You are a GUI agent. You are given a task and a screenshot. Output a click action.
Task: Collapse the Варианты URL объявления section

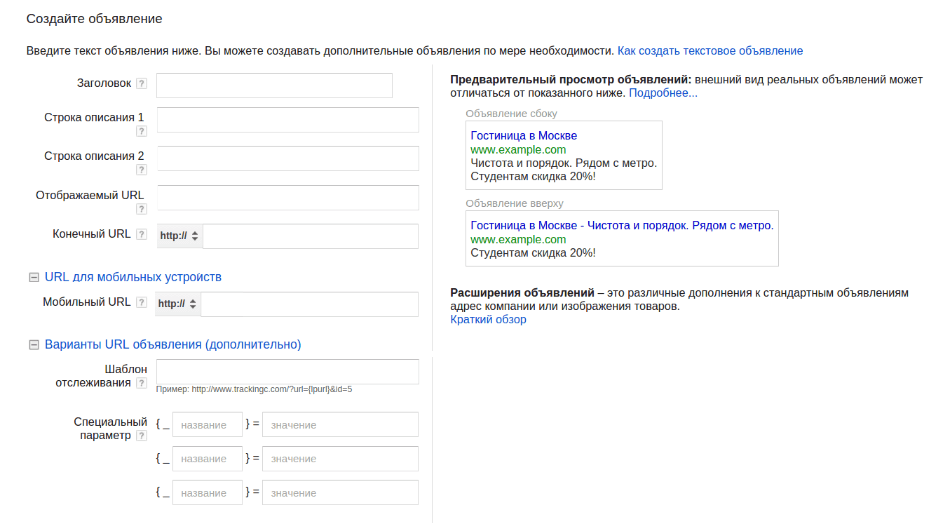click(x=34, y=345)
